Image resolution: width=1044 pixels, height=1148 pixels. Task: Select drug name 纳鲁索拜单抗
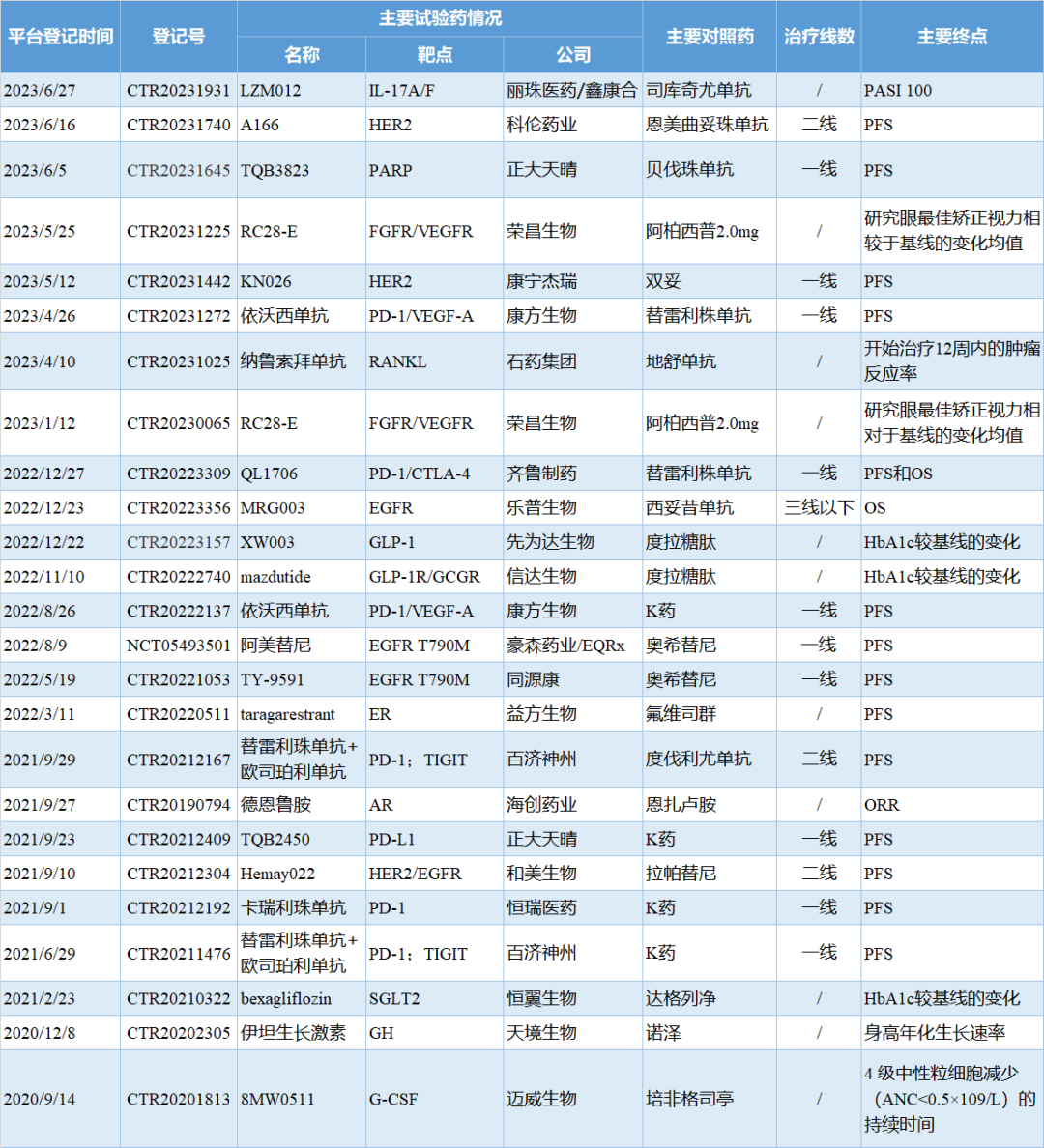click(293, 361)
